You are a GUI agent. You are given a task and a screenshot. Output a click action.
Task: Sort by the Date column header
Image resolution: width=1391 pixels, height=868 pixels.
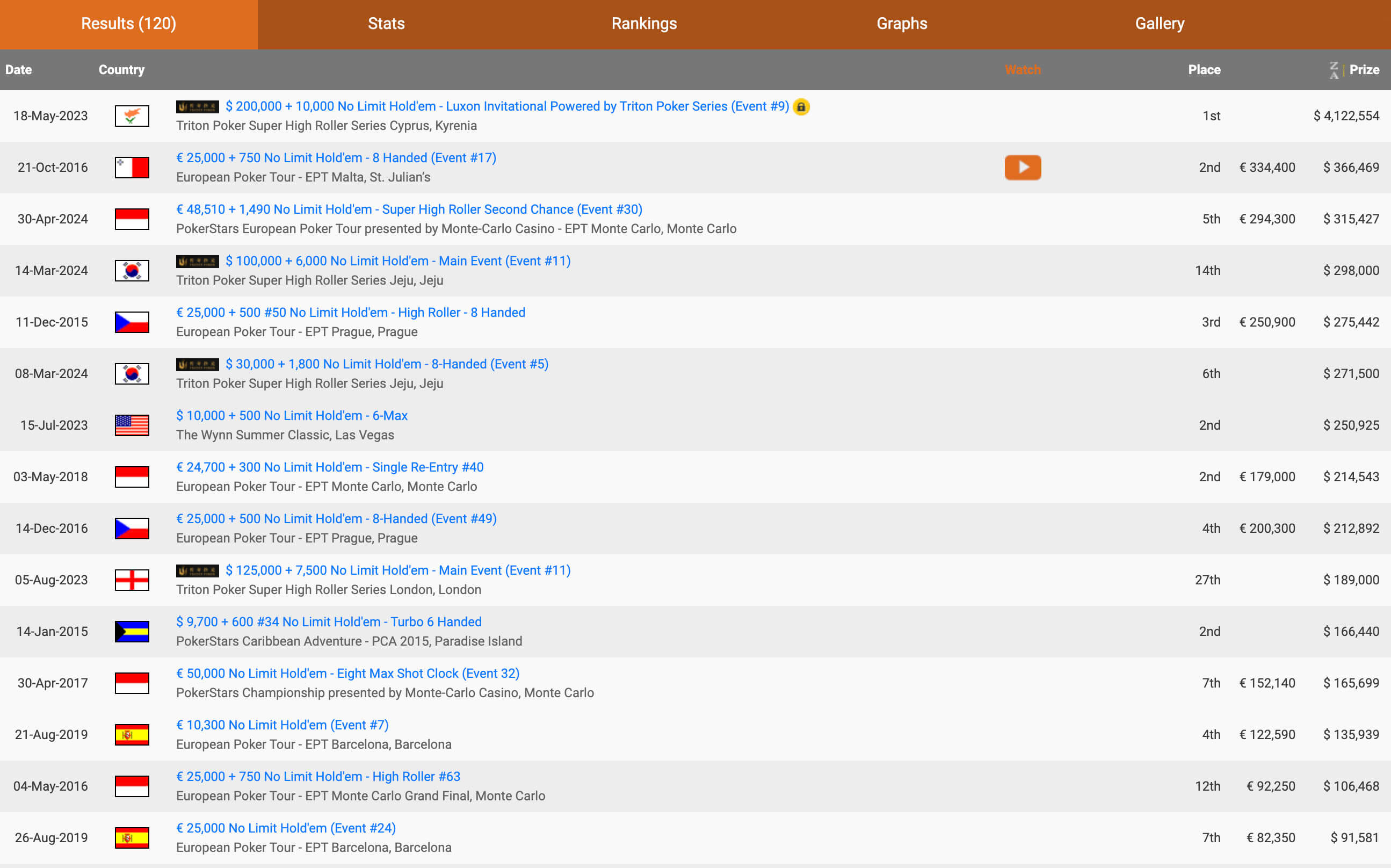[18, 70]
